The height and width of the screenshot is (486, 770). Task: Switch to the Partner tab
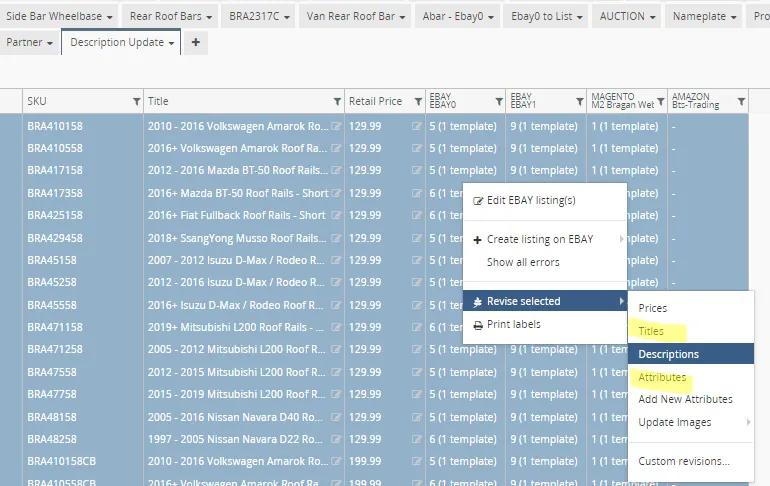[24, 42]
